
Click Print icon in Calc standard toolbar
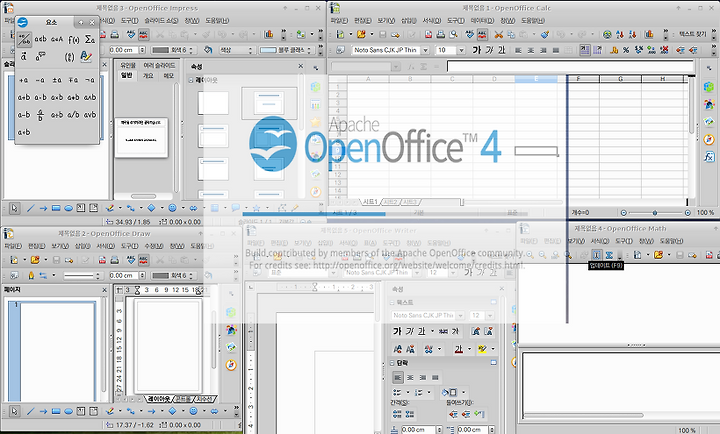(x=441, y=34)
